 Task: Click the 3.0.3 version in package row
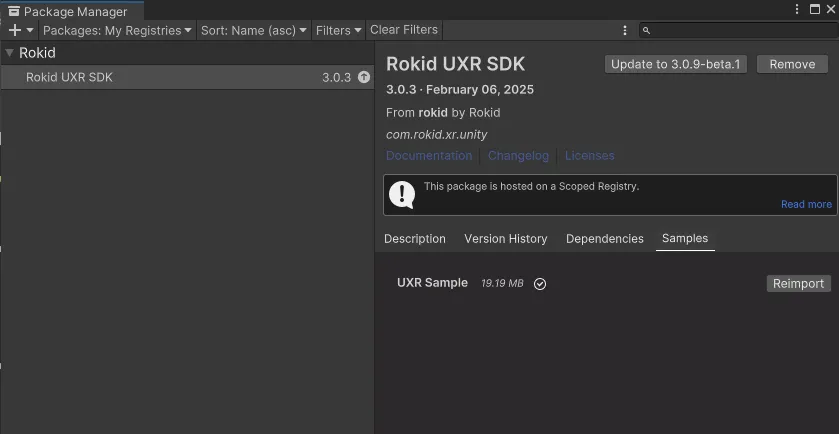click(x=337, y=78)
